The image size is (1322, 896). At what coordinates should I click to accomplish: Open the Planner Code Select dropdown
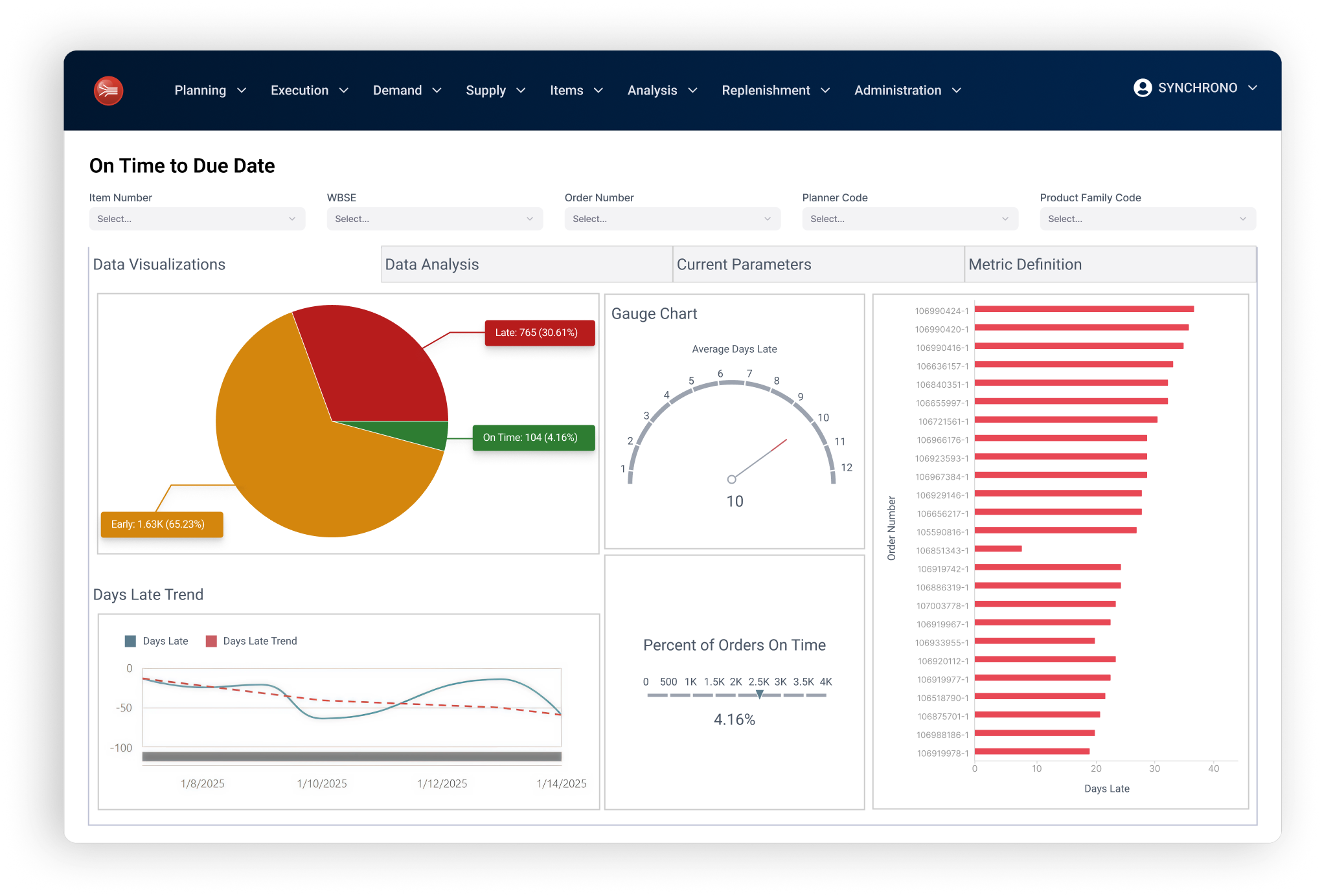(x=910, y=219)
